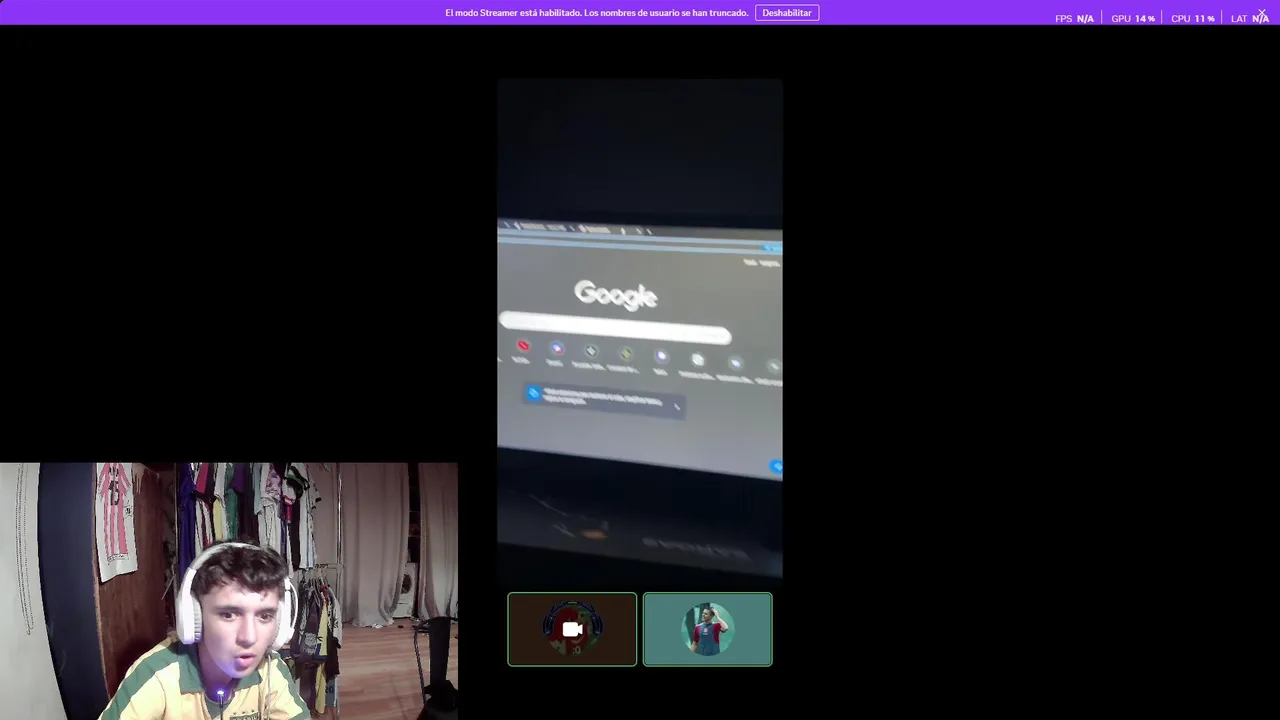Click the white camera icon on left tile

572,629
